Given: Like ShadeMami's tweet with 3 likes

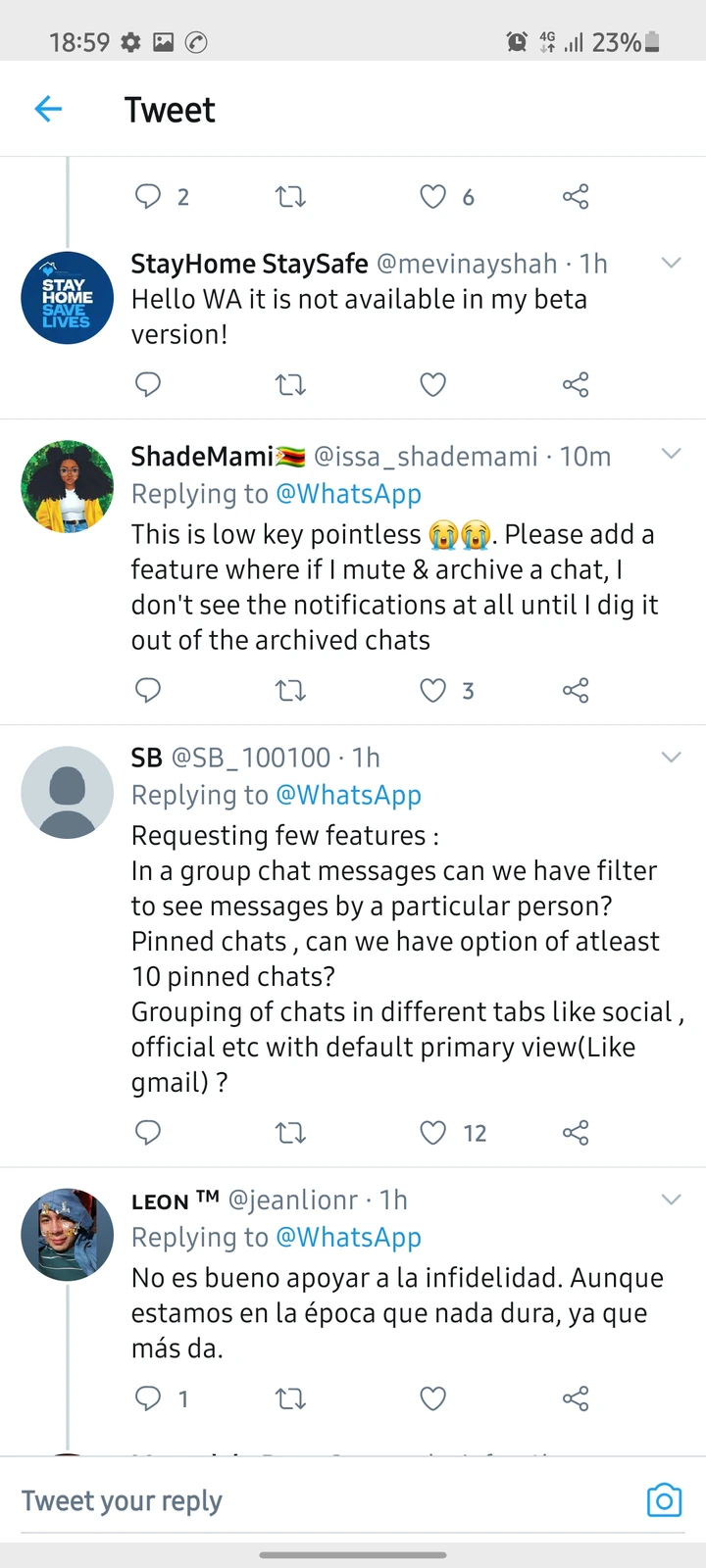Looking at the screenshot, I should 433,691.
